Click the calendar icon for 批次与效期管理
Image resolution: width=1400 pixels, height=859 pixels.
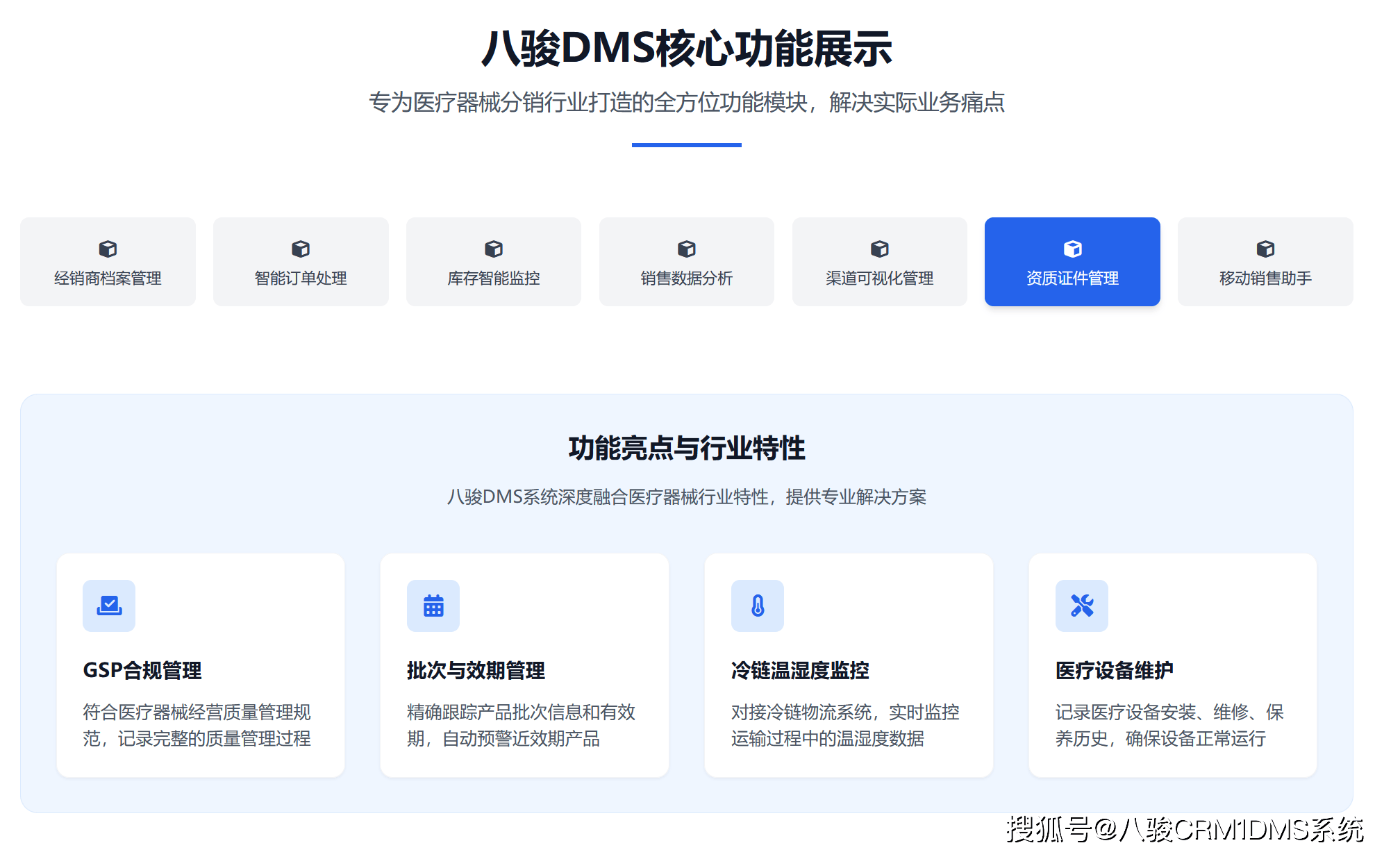pyautogui.click(x=433, y=606)
